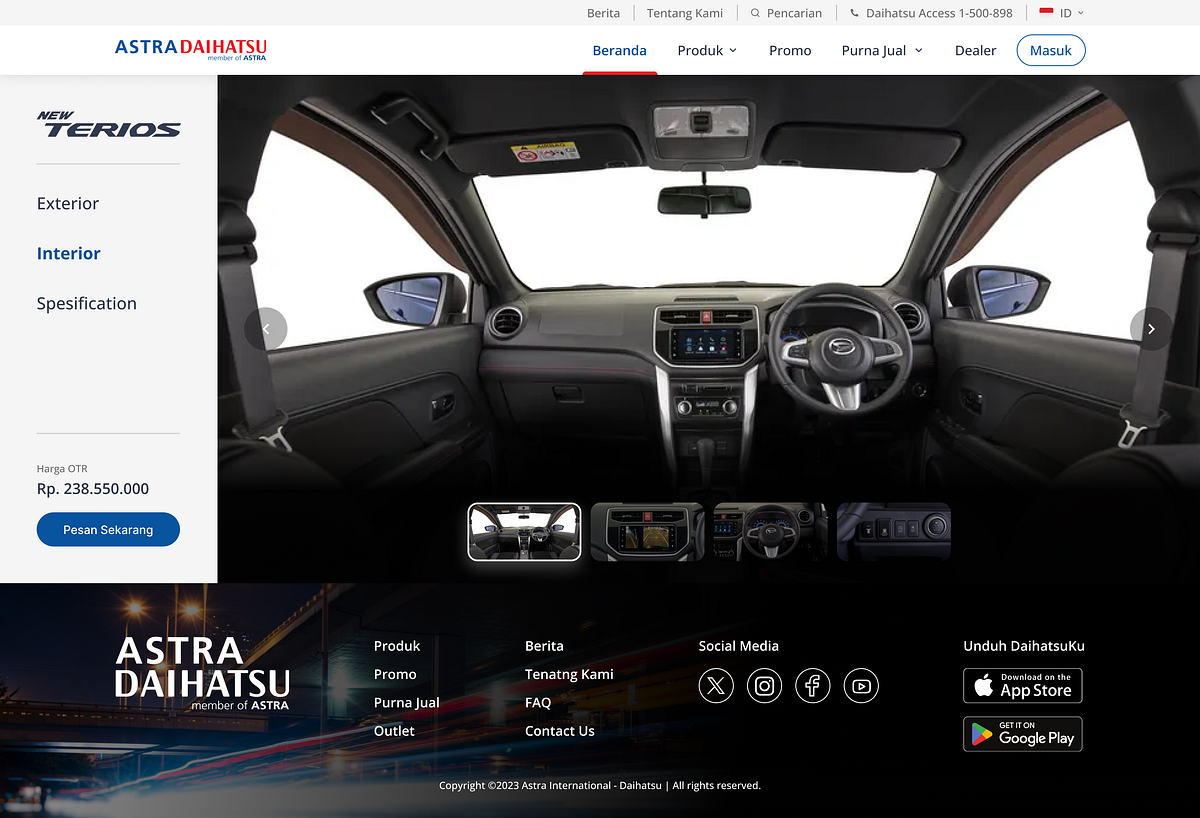Expand the Purna Jual menu
1200x818 pixels.
[x=882, y=50]
